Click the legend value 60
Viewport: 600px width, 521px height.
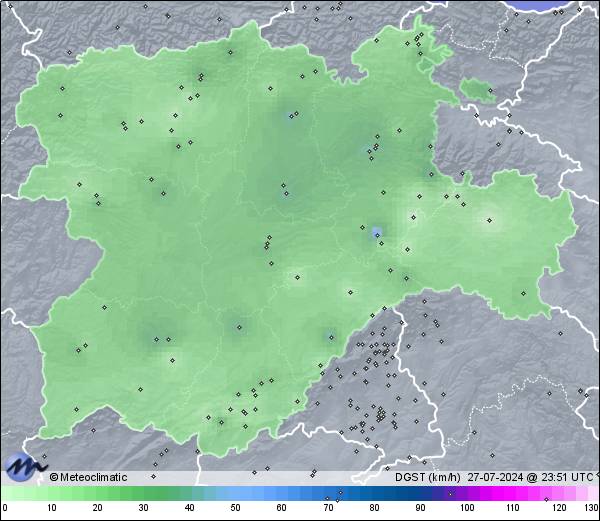(282, 508)
